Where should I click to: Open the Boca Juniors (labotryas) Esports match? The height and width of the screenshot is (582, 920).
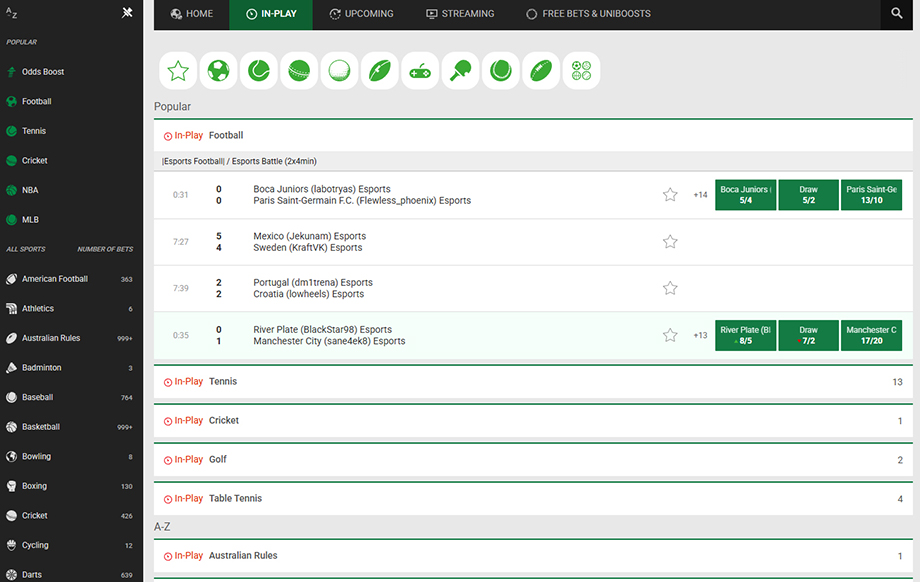pos(322,189)
